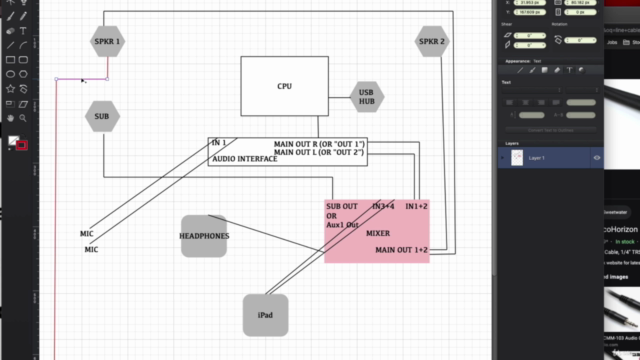The width and height of the screenshot is (640, 360).
Task: Select the HEADPHONES rounded box
Action: 204,236
